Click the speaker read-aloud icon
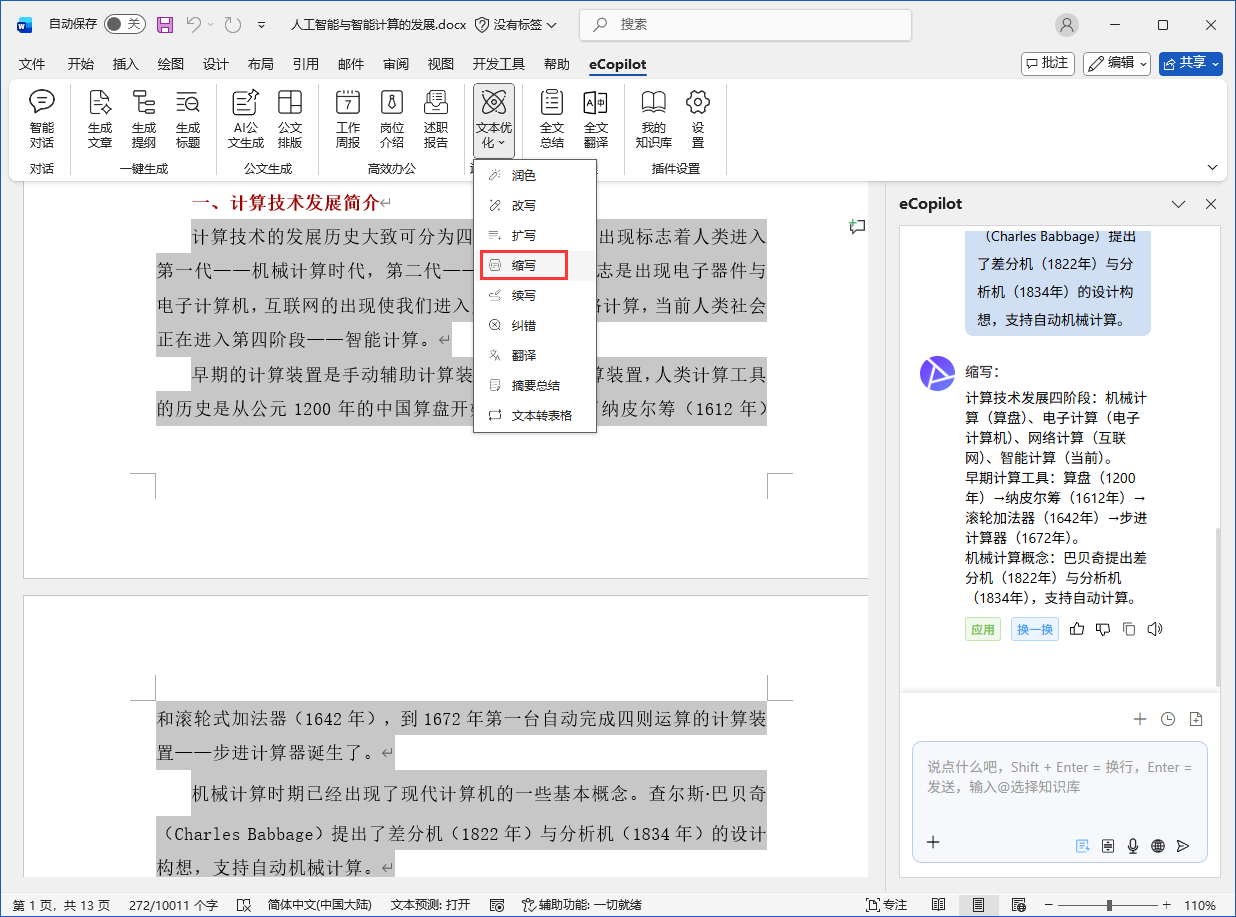The height and width of the screenshot is (917, 1236). 1155,629
